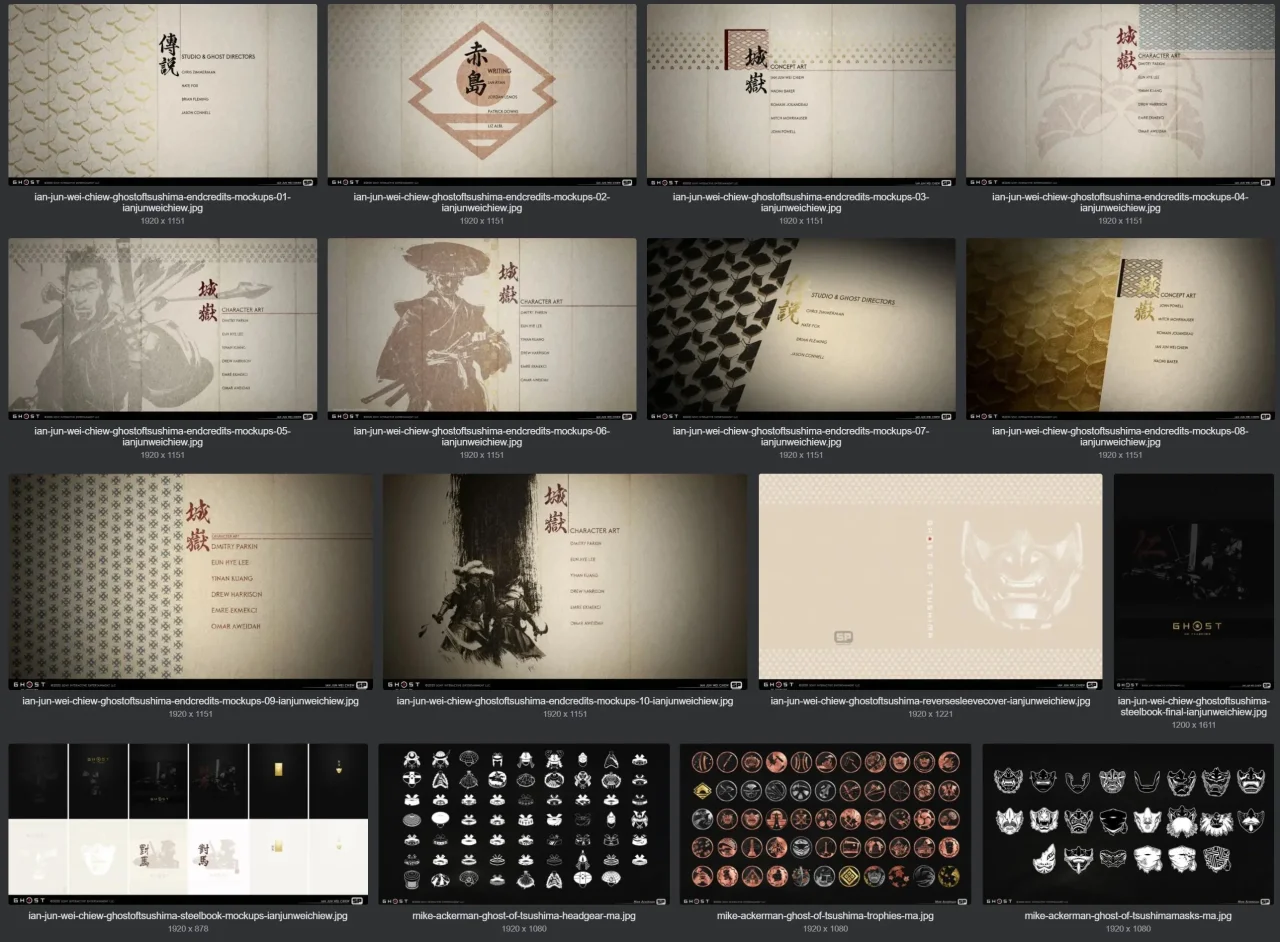Open the endcredits-mockups-06 samurai thumbnail
The height and width of the screenshot is (942, 1280).
482,330
